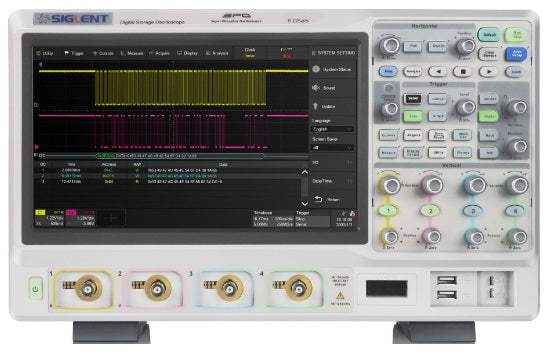
Task: Push the yellow channel 1 position knob
Action: [x=389, y=236]
